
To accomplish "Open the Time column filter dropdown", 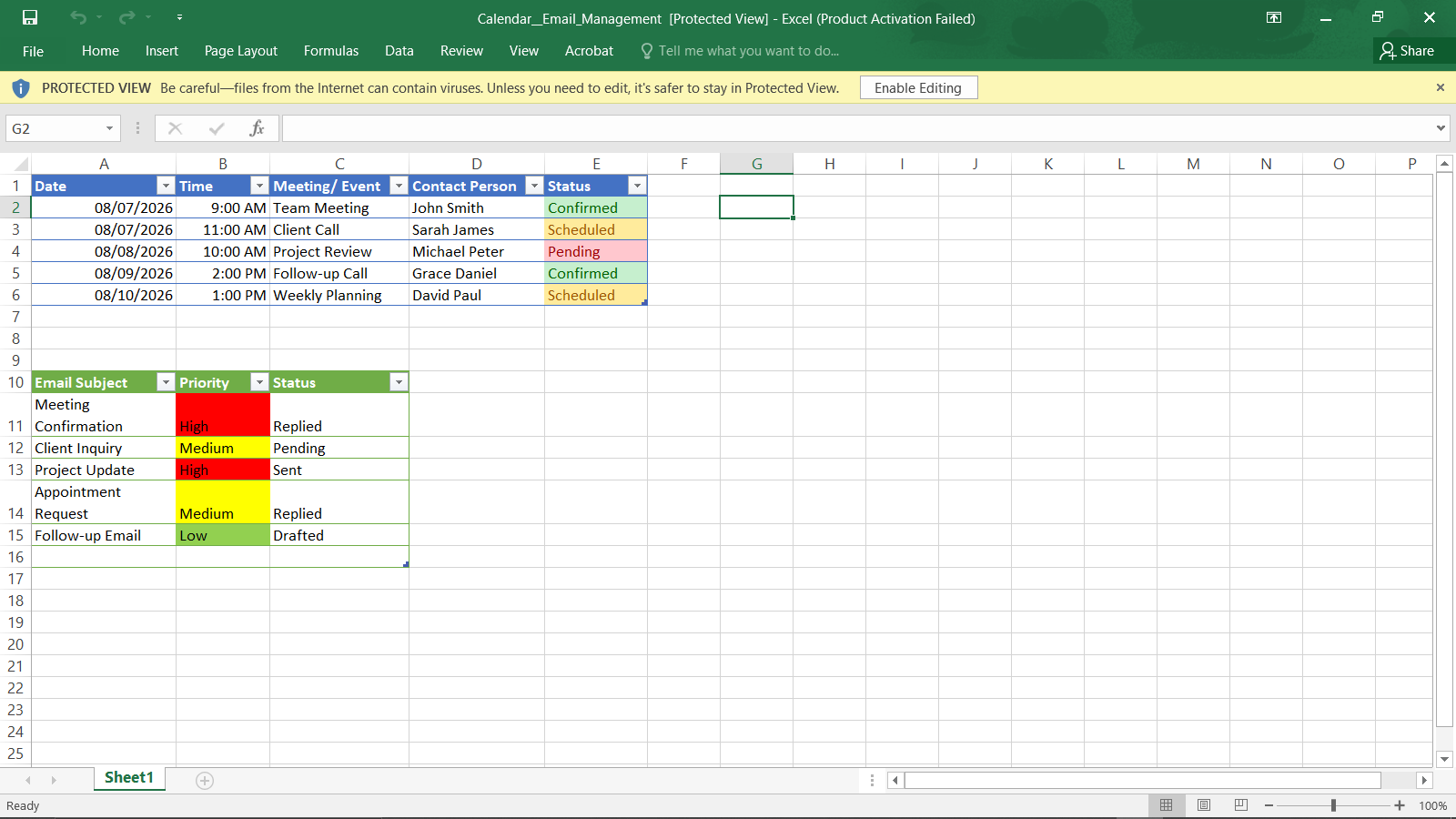I will coord(259,186).
